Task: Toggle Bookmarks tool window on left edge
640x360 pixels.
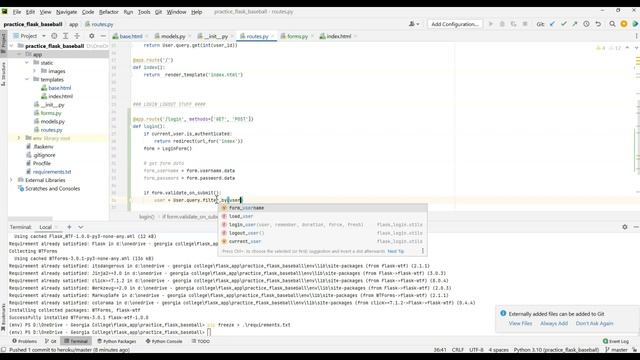Action: (x=3, y=317)
